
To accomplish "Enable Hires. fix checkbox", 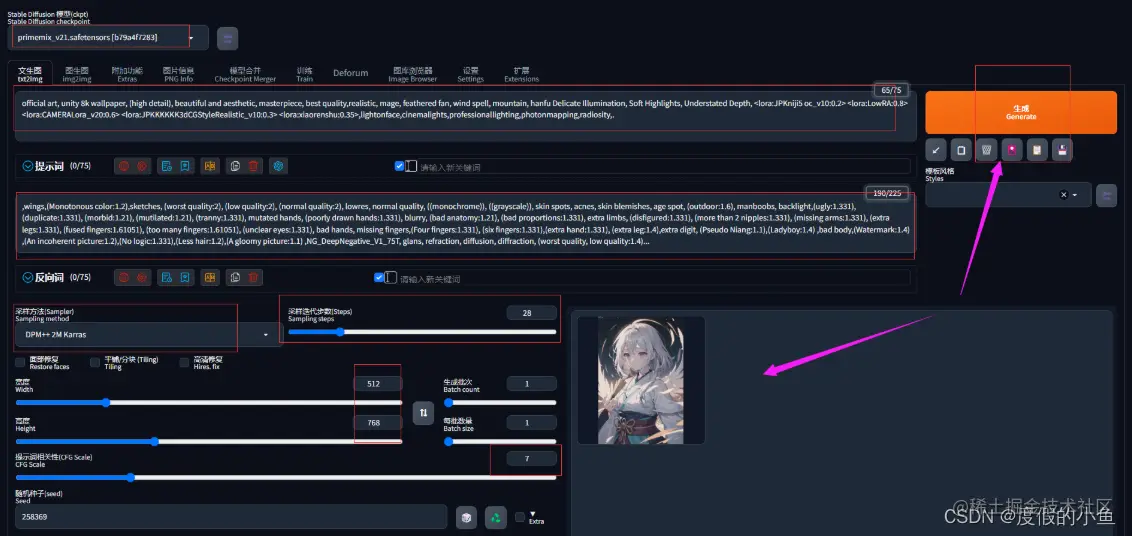I will tap(184, 362).
